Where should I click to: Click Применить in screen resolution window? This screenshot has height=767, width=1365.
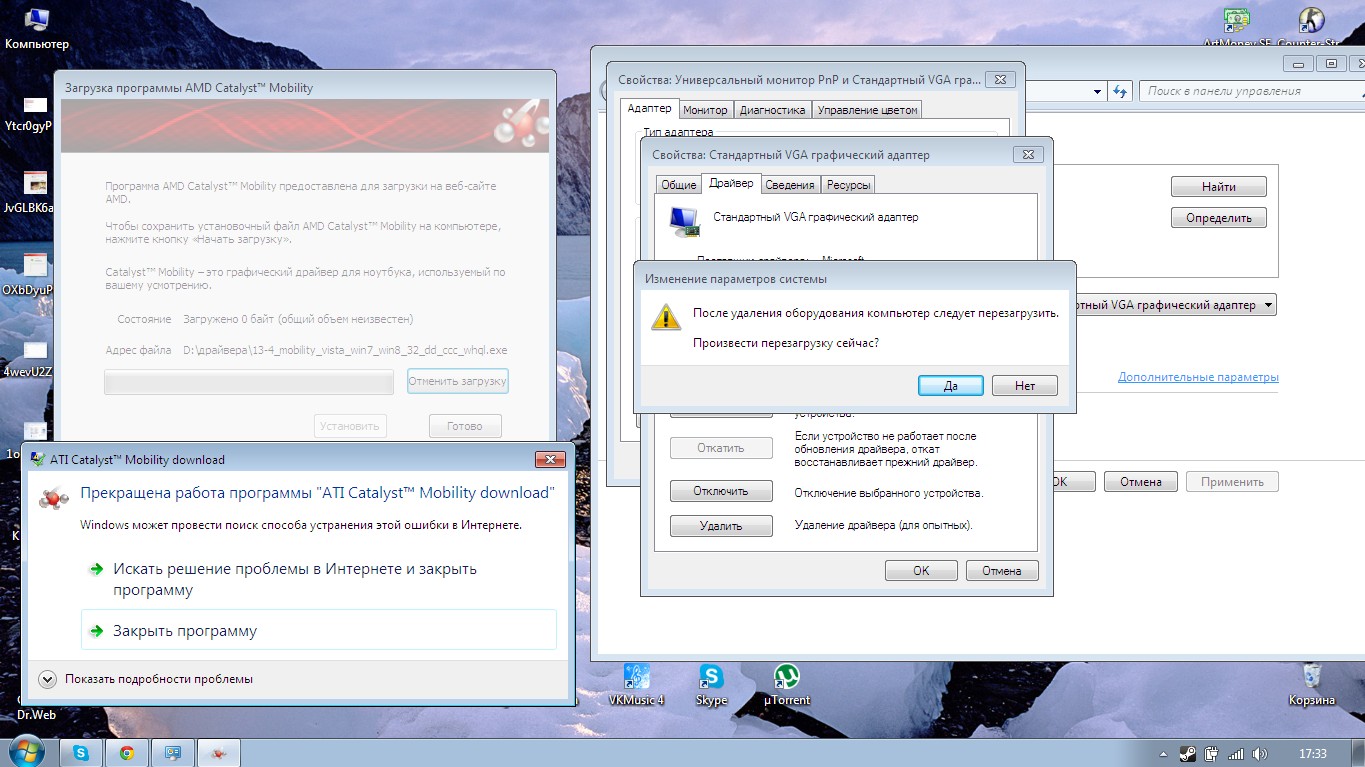click(x=1232, y=482)
